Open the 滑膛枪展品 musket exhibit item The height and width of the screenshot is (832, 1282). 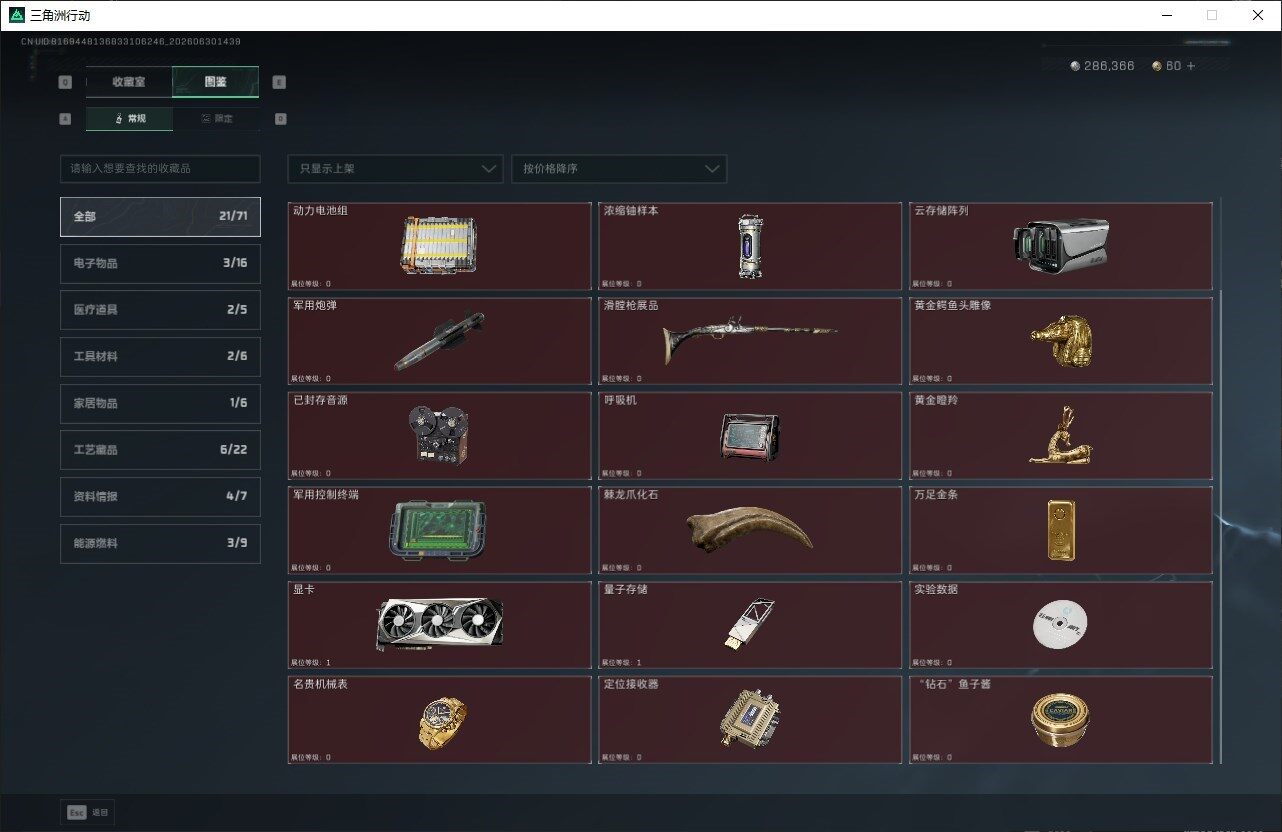[750, 341]
